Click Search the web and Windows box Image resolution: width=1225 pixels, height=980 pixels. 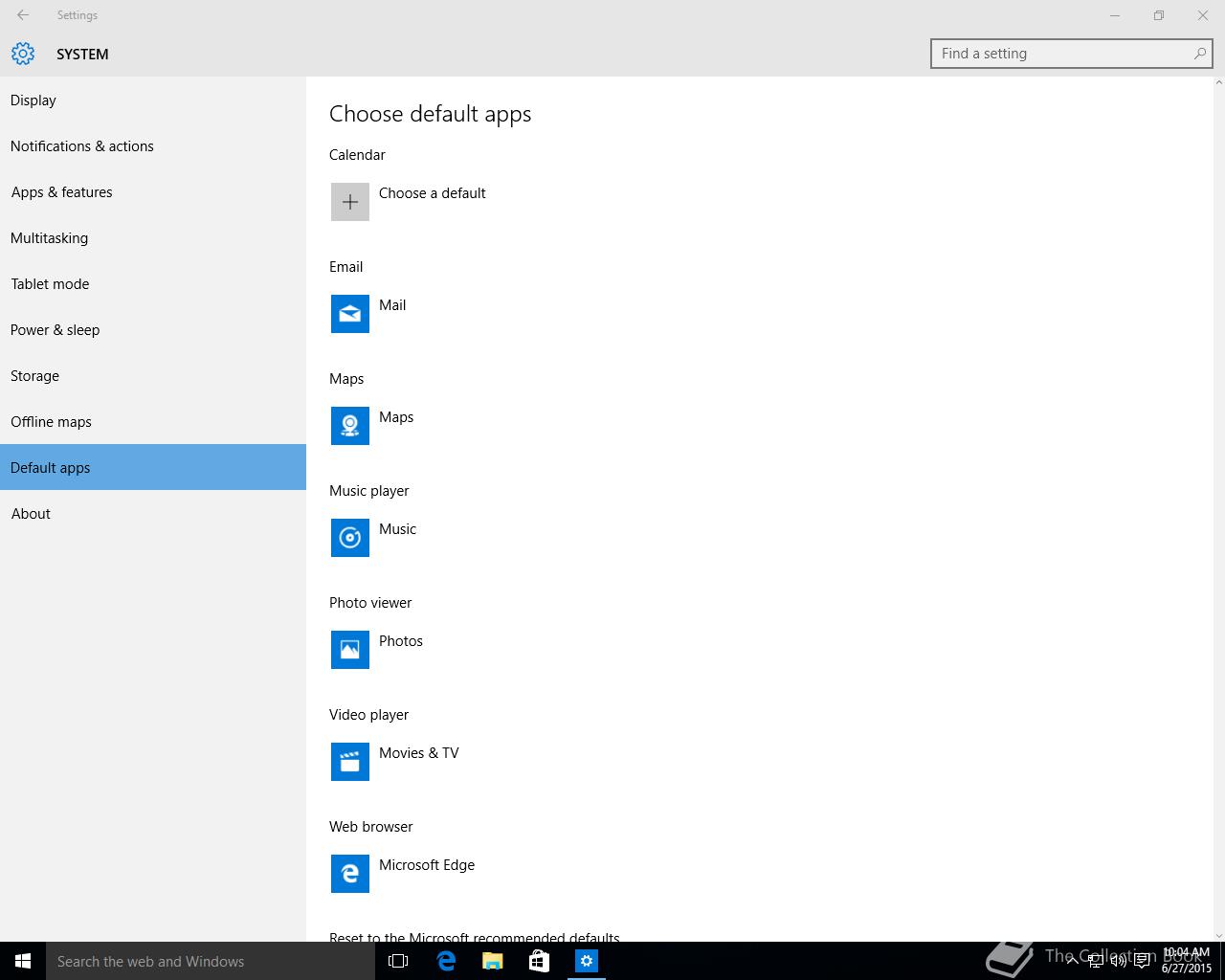click(211, 961)
